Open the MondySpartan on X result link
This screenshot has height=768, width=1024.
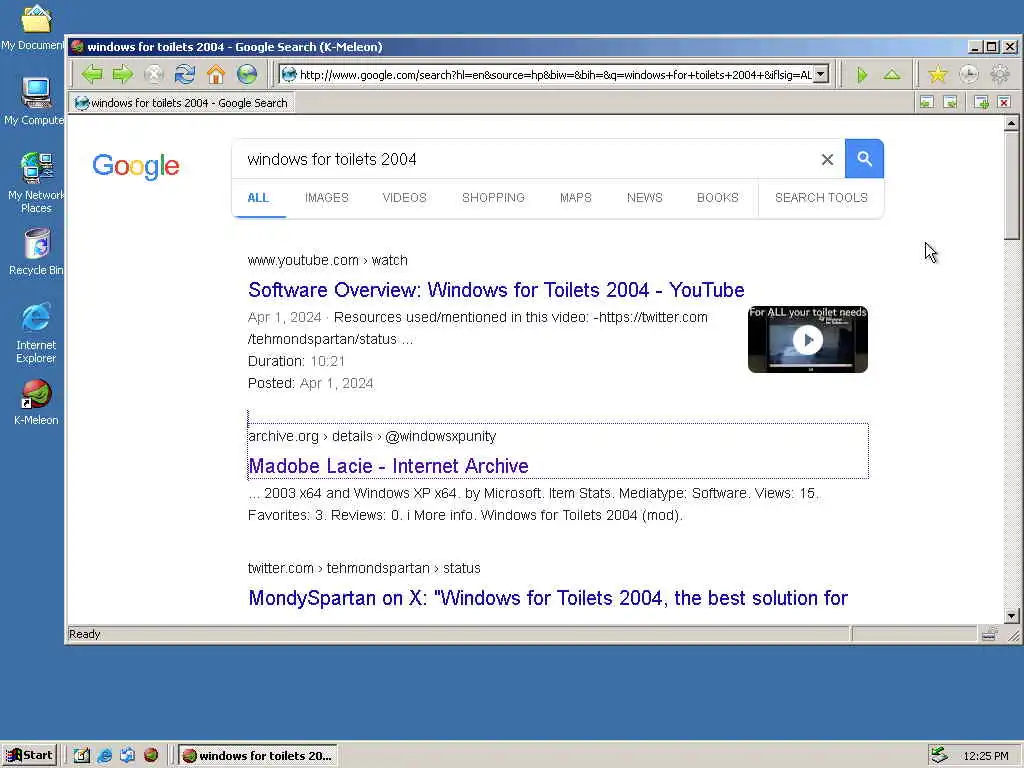(x=548, y=598)
